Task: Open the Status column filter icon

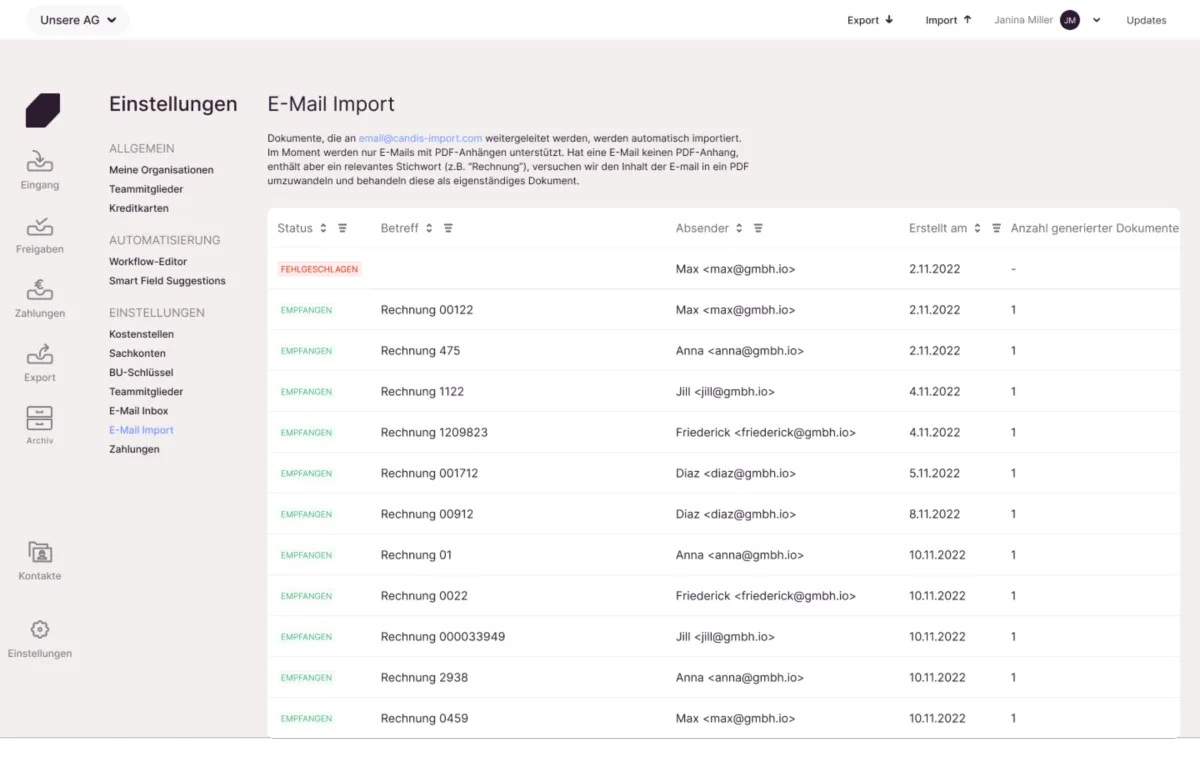Action: coord(342,228)
